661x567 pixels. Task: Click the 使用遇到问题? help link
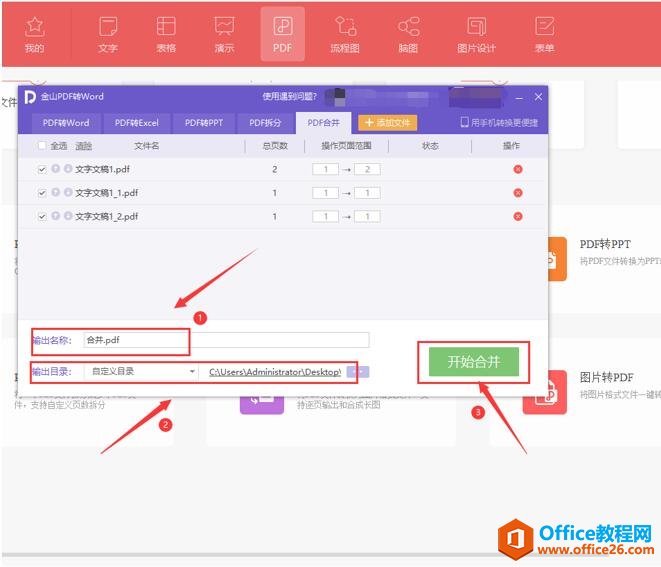[x=289, y=97]
